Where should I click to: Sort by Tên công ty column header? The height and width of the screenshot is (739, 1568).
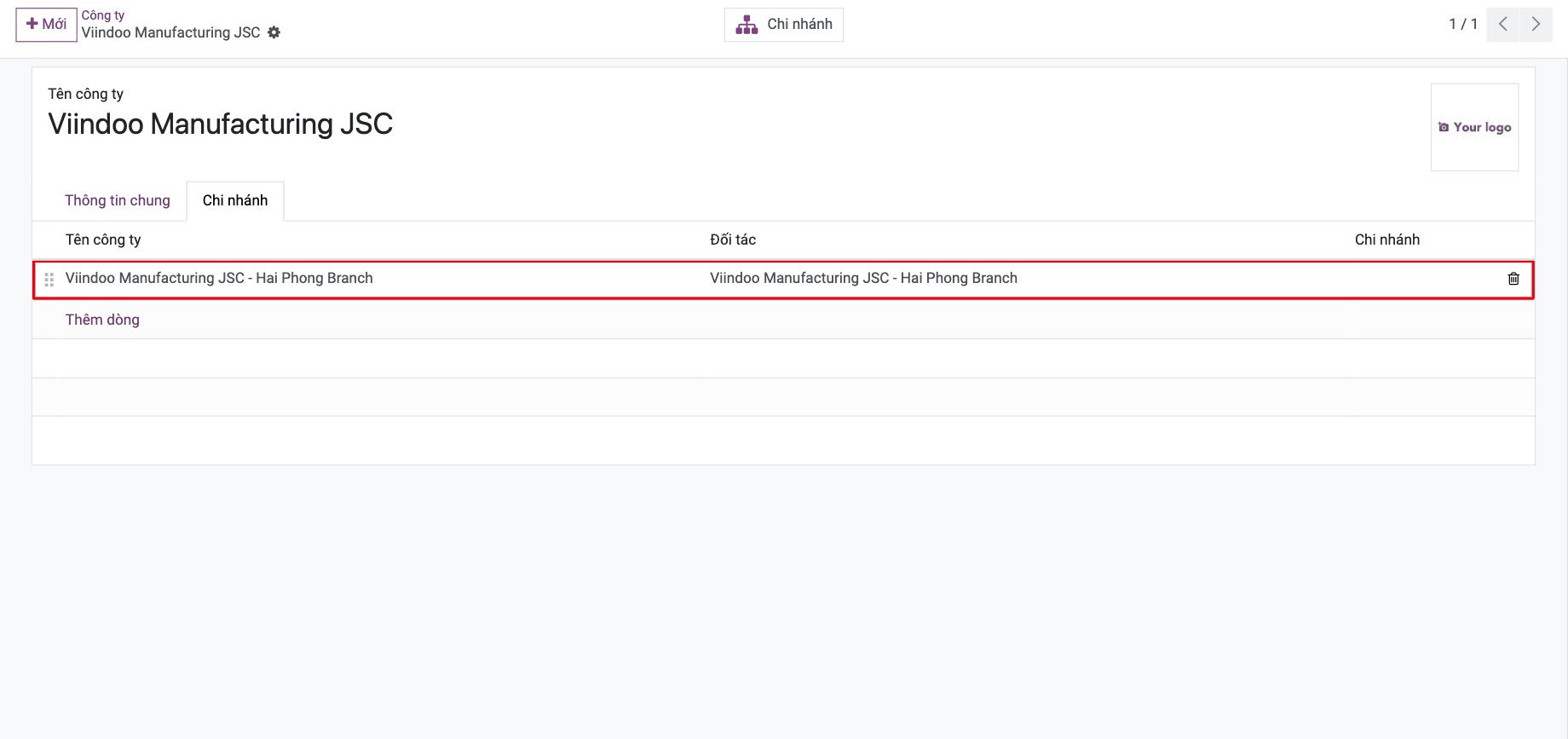[x=103, y=240]
